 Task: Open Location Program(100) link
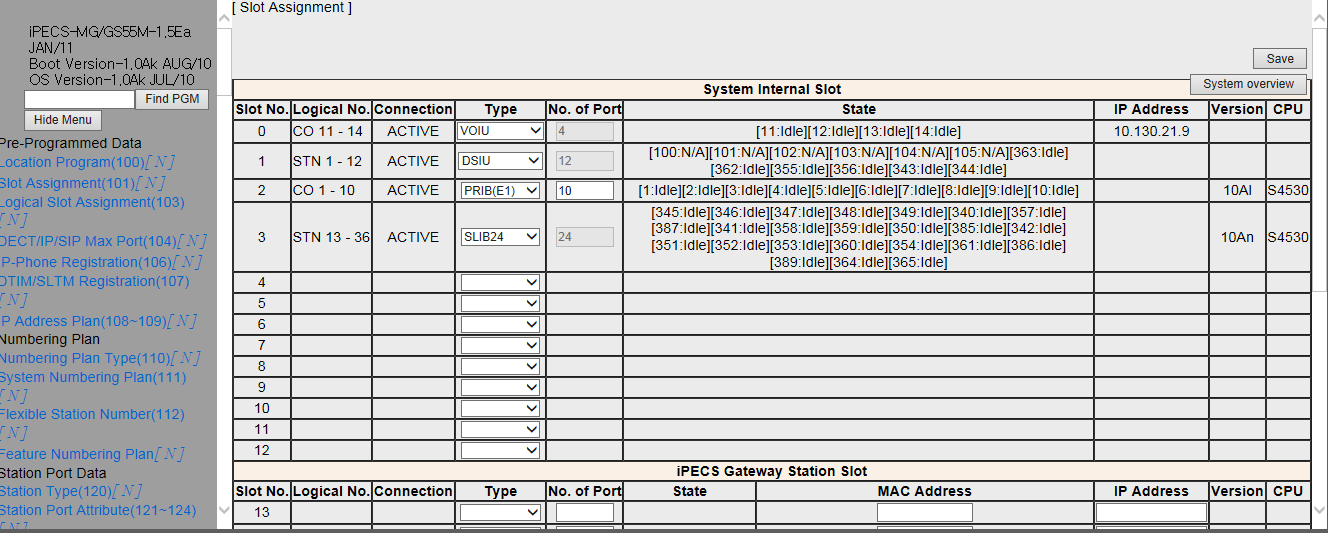tap(72, 162)
